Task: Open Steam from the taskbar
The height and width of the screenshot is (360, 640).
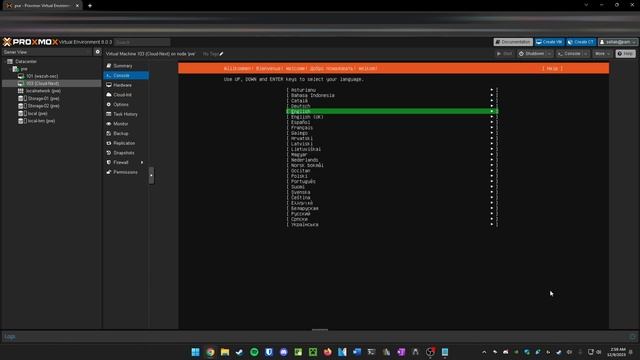Action: click(240, 352)
